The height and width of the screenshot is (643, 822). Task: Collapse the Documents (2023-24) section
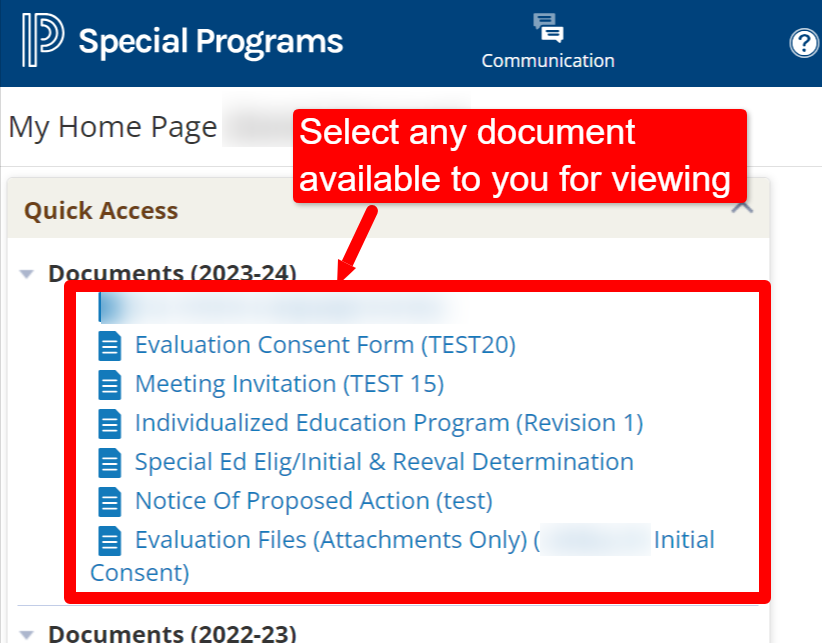pyautogui.click(x=27, y=273)
